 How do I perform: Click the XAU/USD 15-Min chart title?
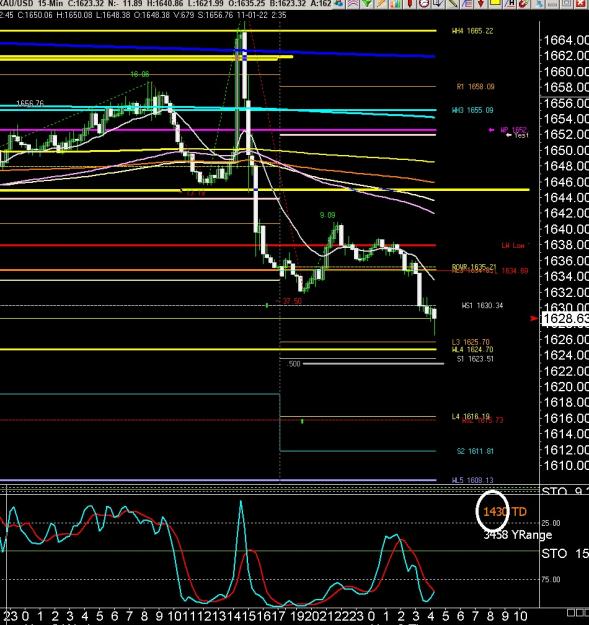31,4
